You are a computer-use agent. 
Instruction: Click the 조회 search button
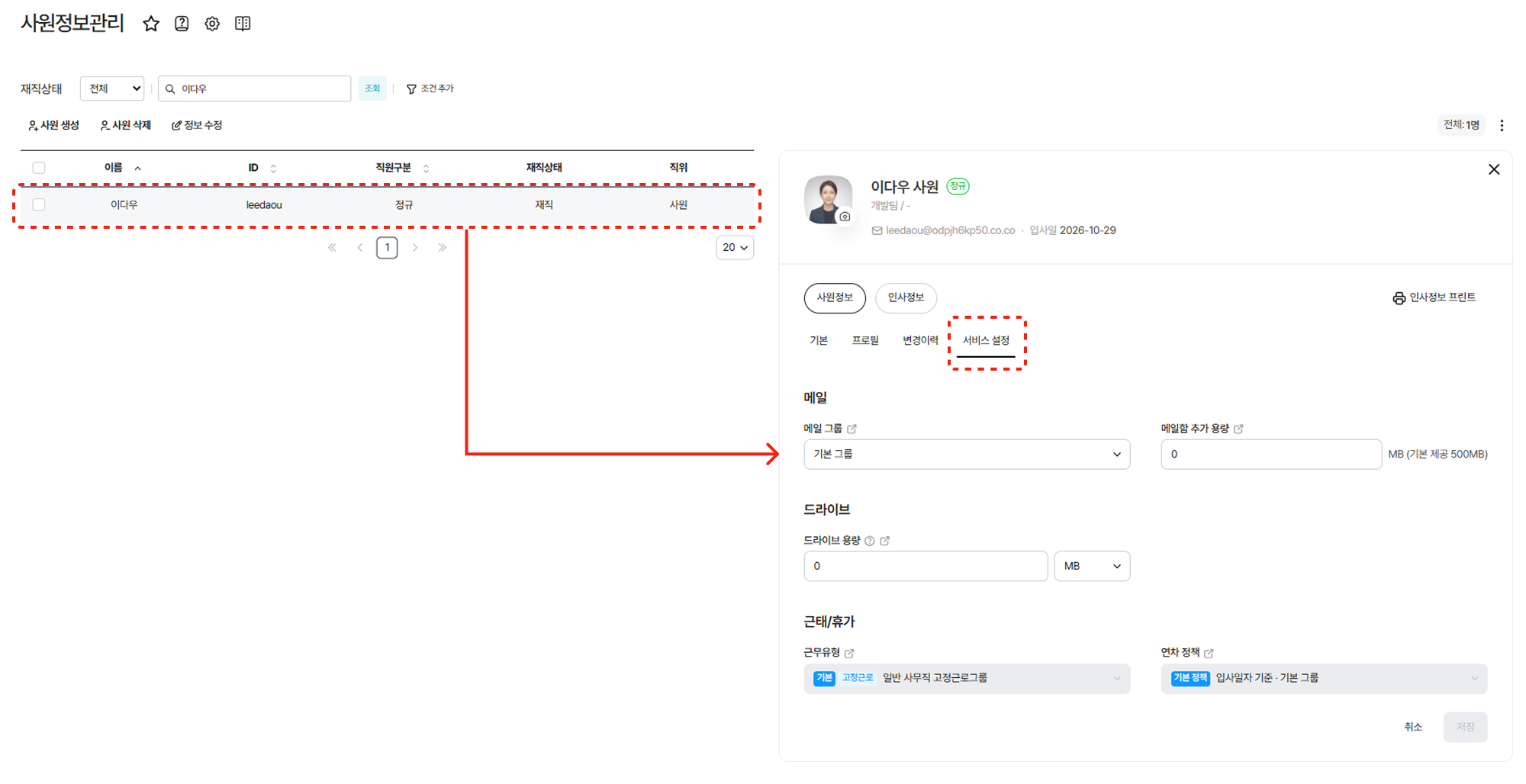(372, 88)
